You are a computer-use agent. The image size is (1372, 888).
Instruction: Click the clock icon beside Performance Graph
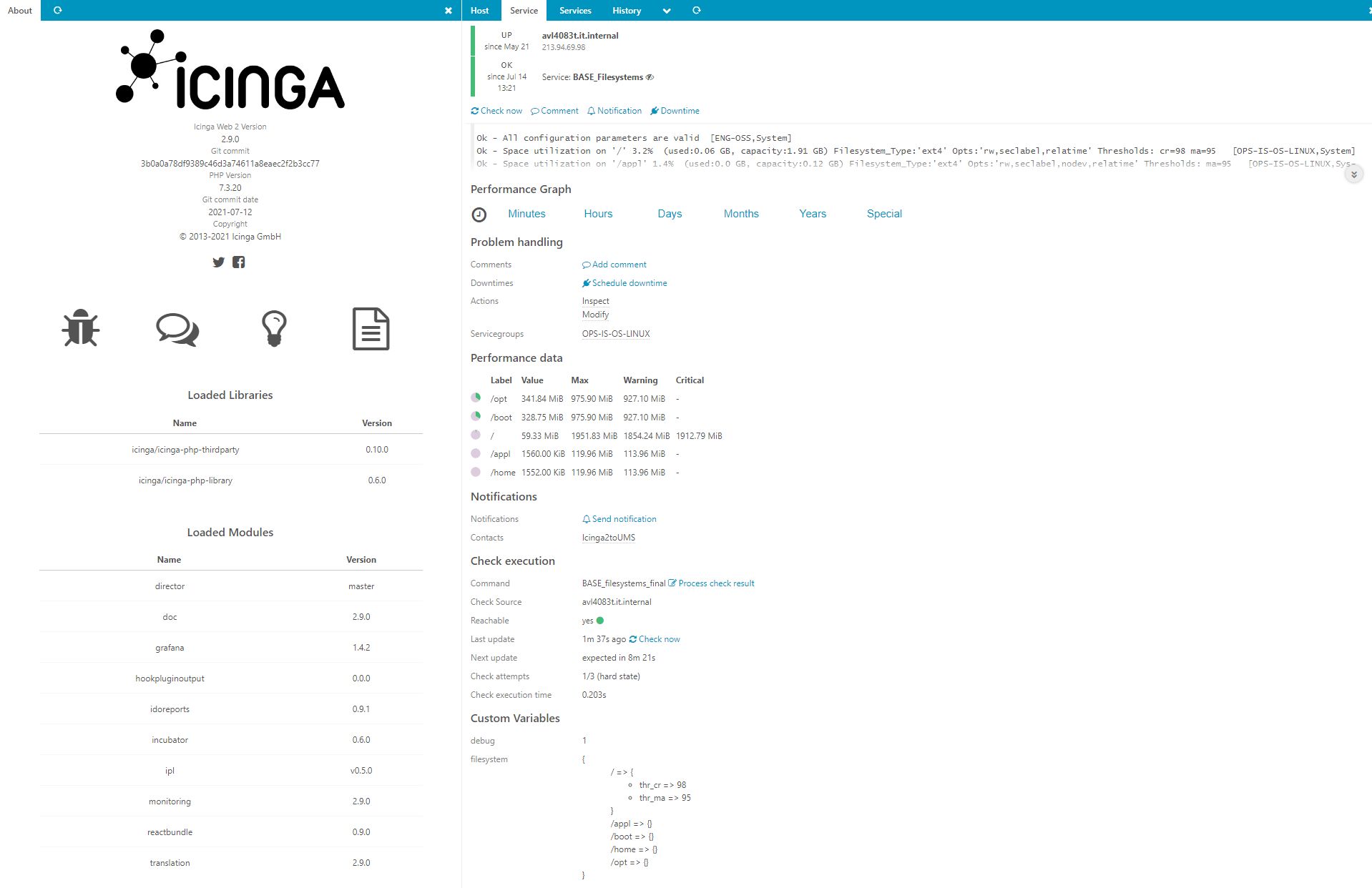pyautogui.click(x=479, y=213)
